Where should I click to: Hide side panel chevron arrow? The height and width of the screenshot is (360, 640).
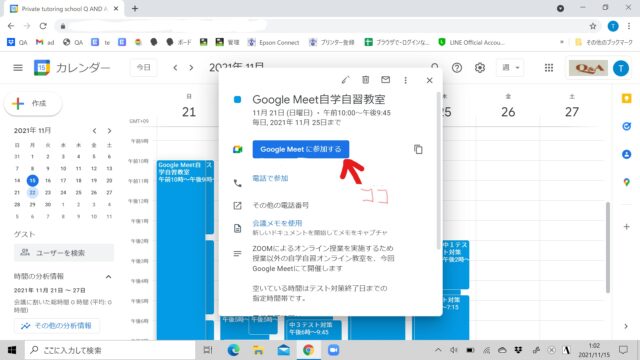(x=626, y=326)
